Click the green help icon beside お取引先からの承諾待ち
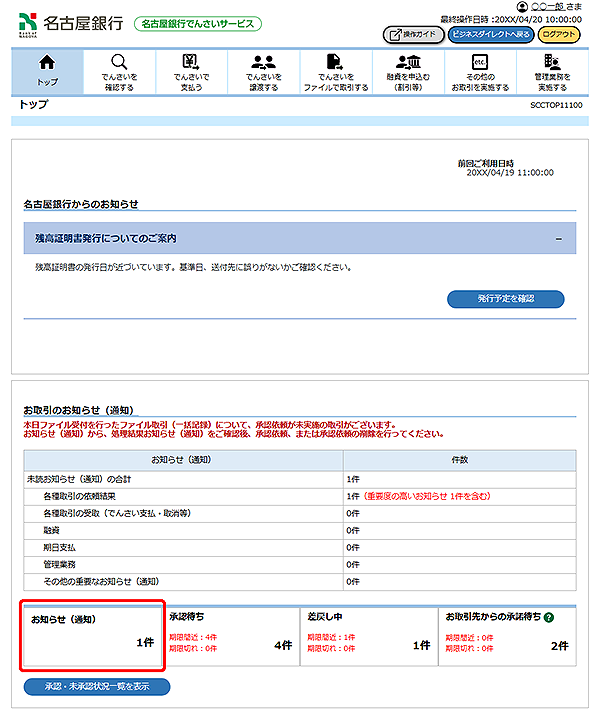600x714 pixels. click(549, 617)
